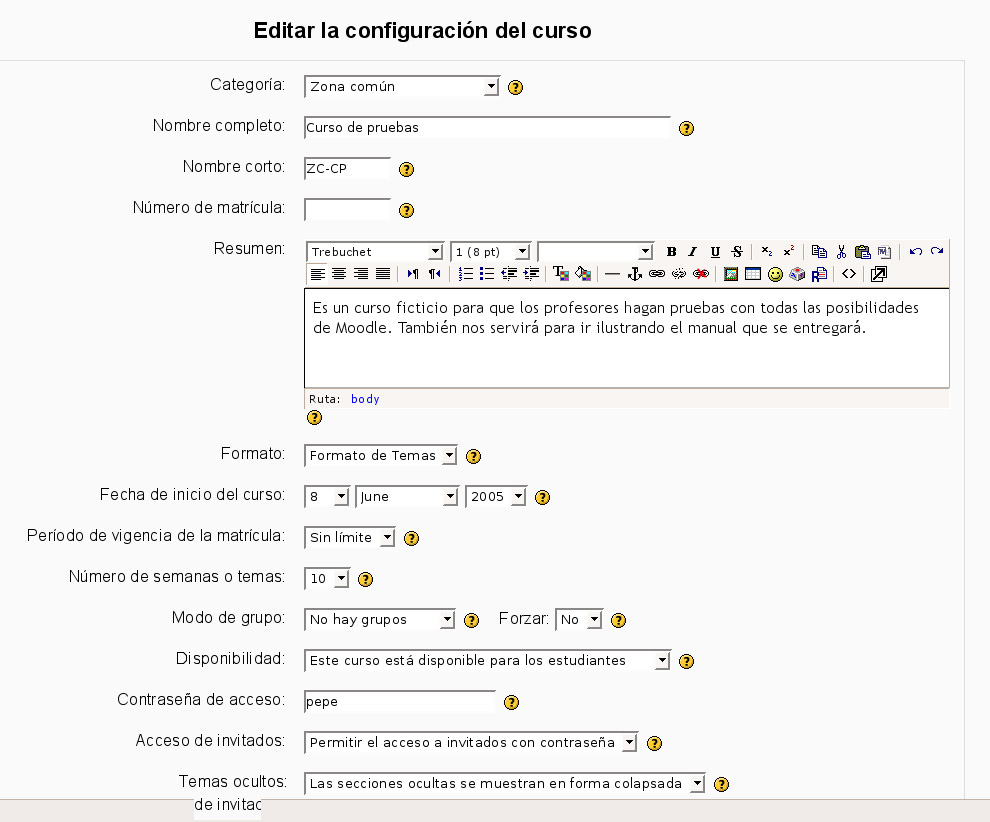Click the anchor insertion icon
Viewport: 990px width, 822px height.
(634, 273)
